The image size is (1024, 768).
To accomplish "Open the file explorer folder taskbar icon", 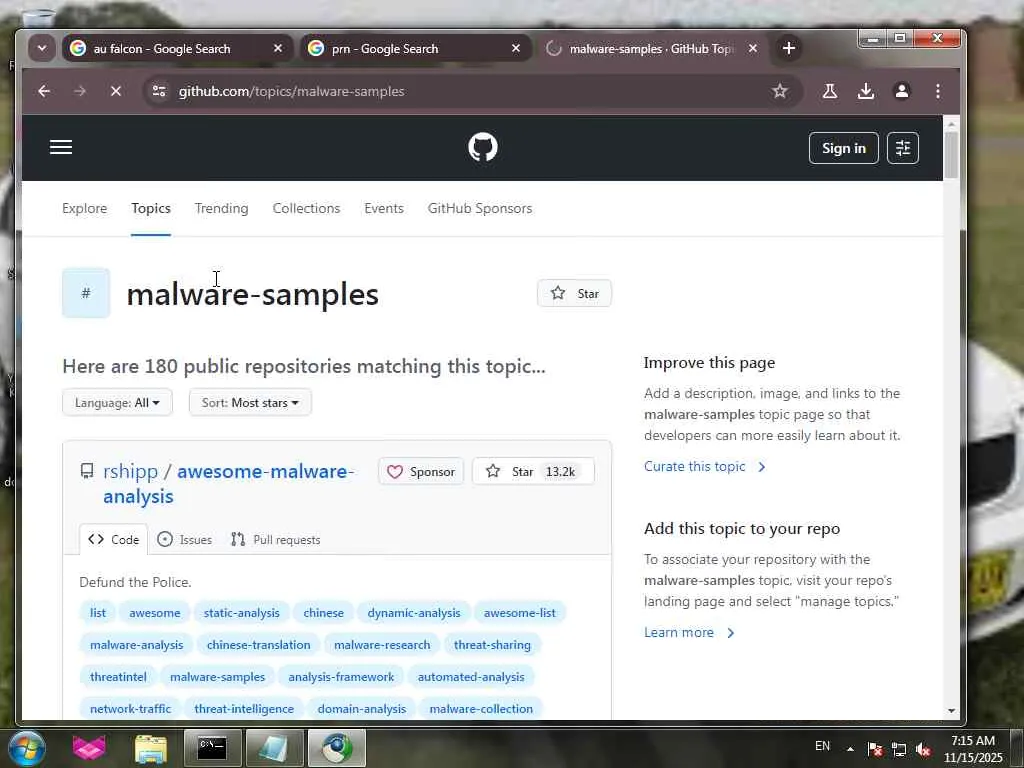I will pyautogui.click(x=151, y=748).
